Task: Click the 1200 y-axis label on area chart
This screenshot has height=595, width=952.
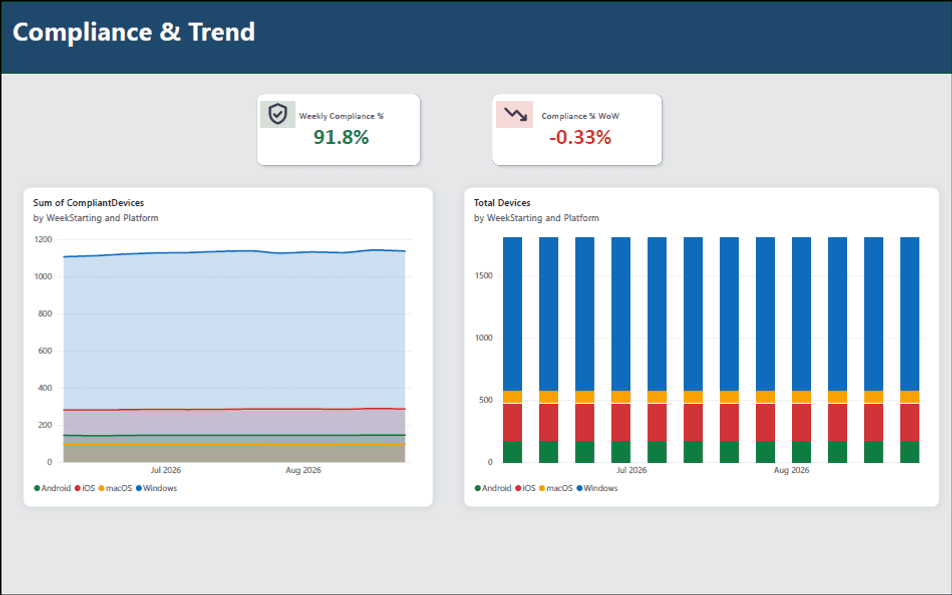Action: (x=44, y=239)
